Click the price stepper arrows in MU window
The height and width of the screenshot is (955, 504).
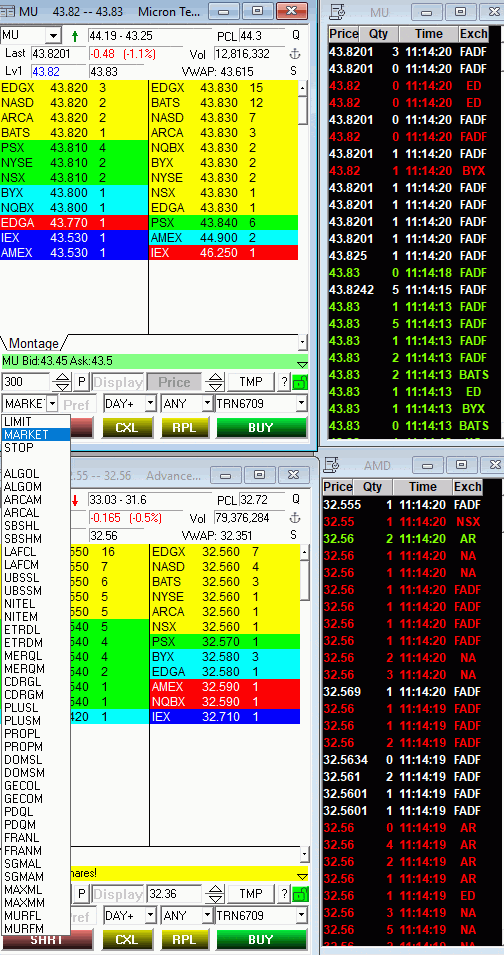pos(215,382)
